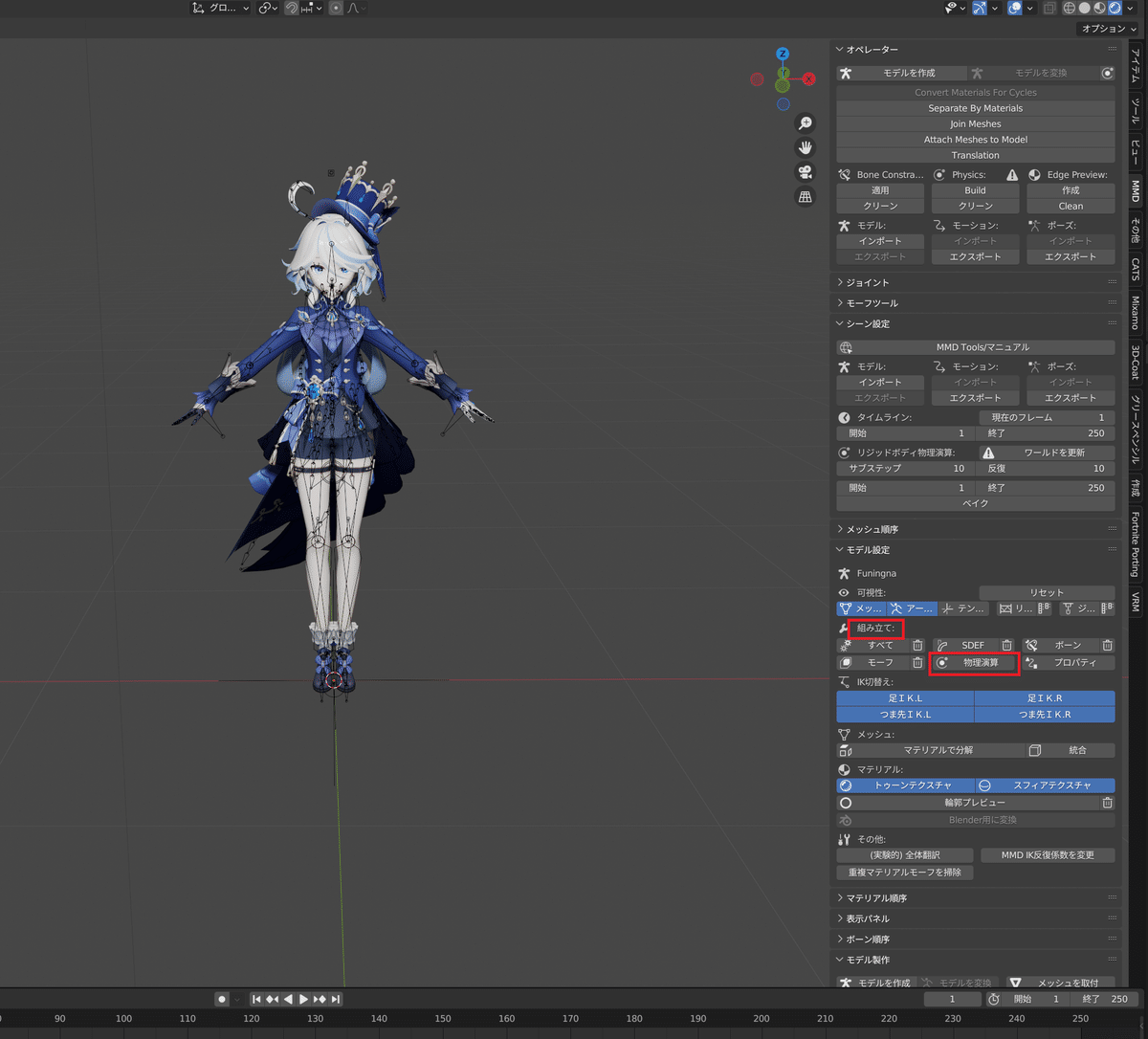Toggle メッ... mesh visibility button
This screenshot has height=1039, width=1148.
click(x=859, y=608)
